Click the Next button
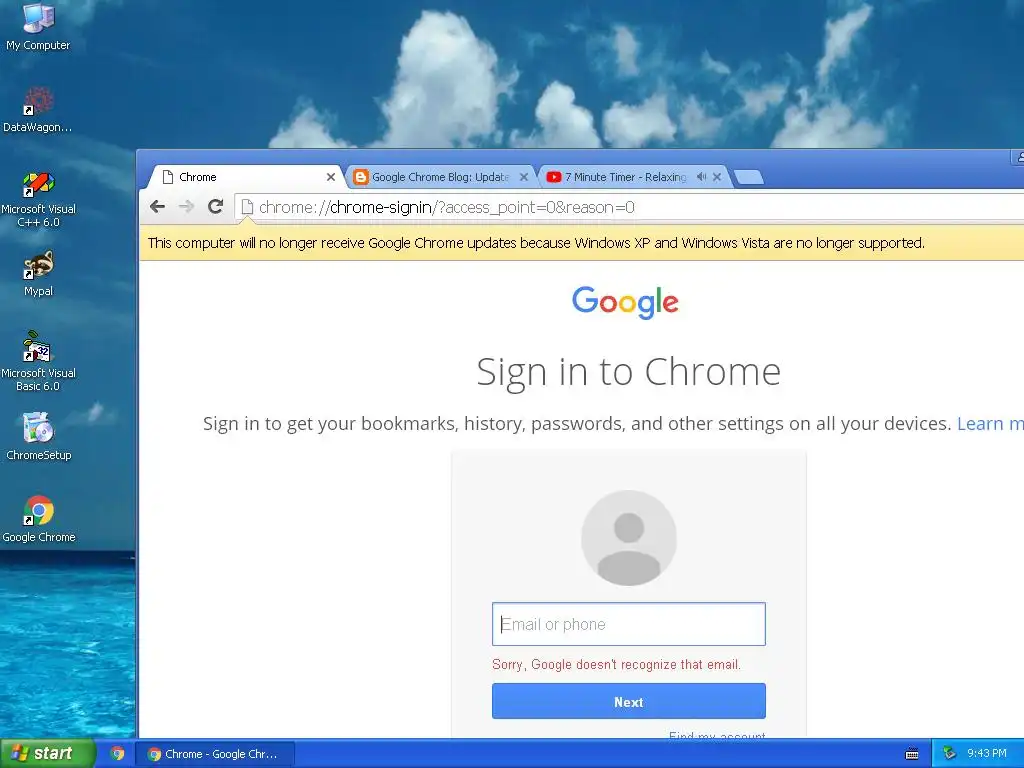 pos(628,701)
